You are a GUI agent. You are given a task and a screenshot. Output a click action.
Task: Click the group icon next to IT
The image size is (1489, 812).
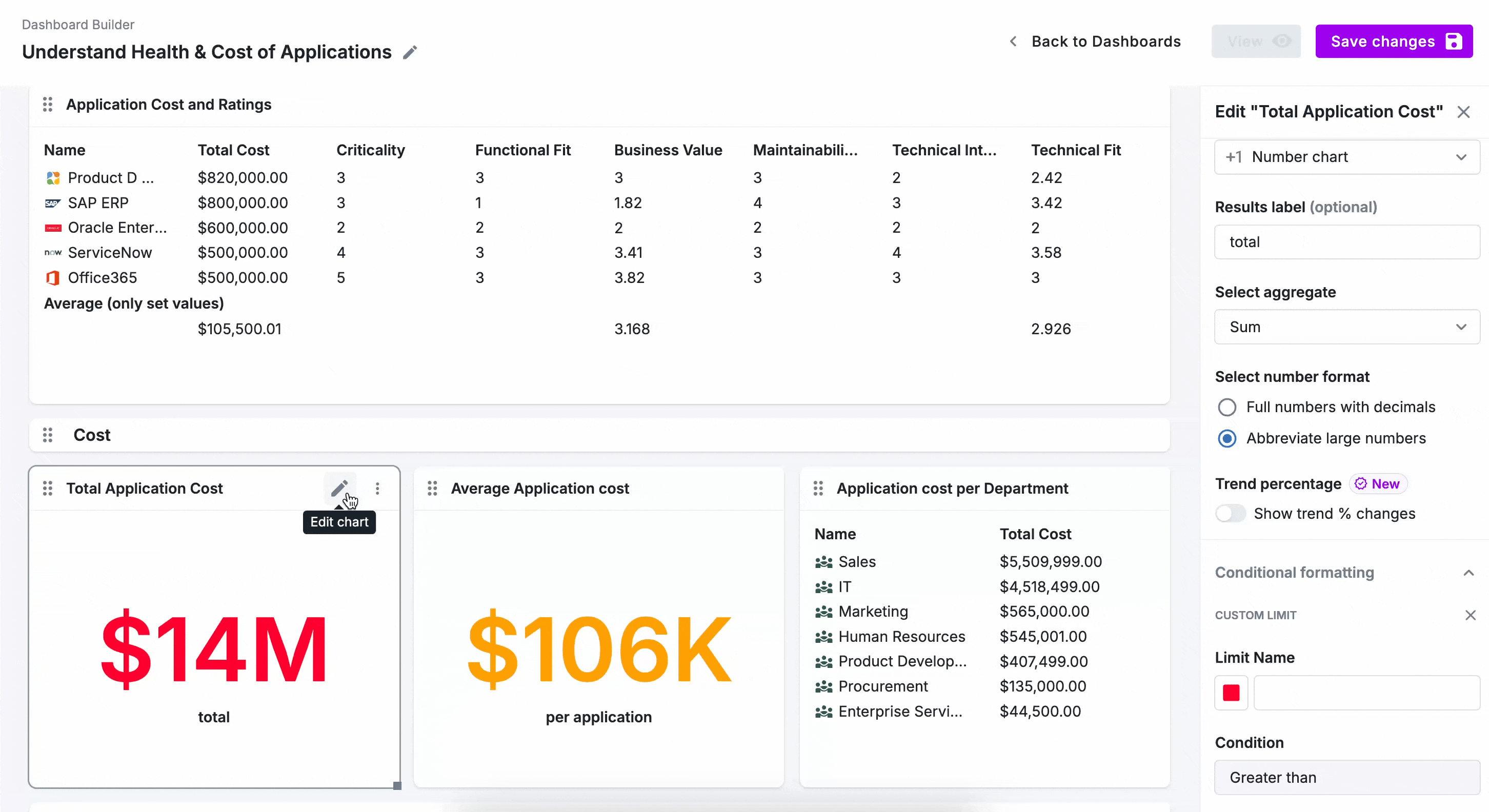coord(823,587)
